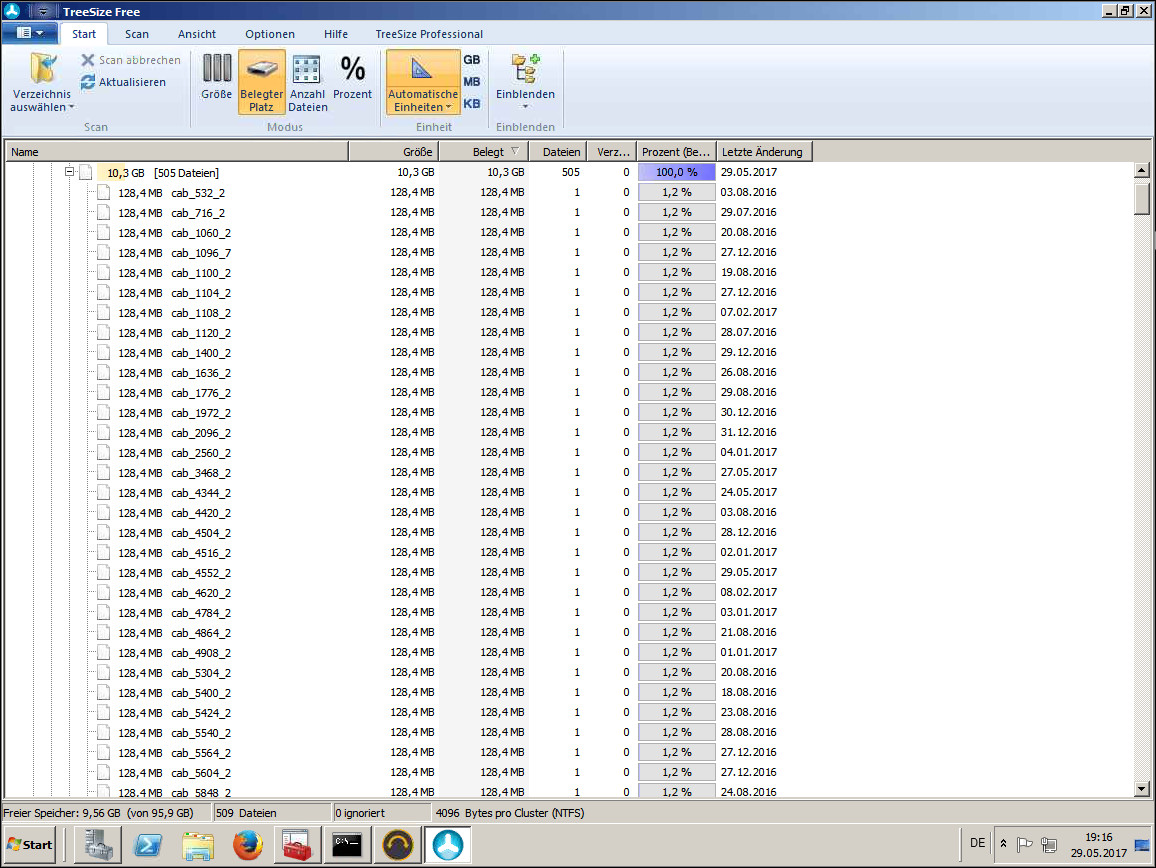Open the Ansicht ribbon tab
Screen dimensions: 1156x868
[197, 34]
